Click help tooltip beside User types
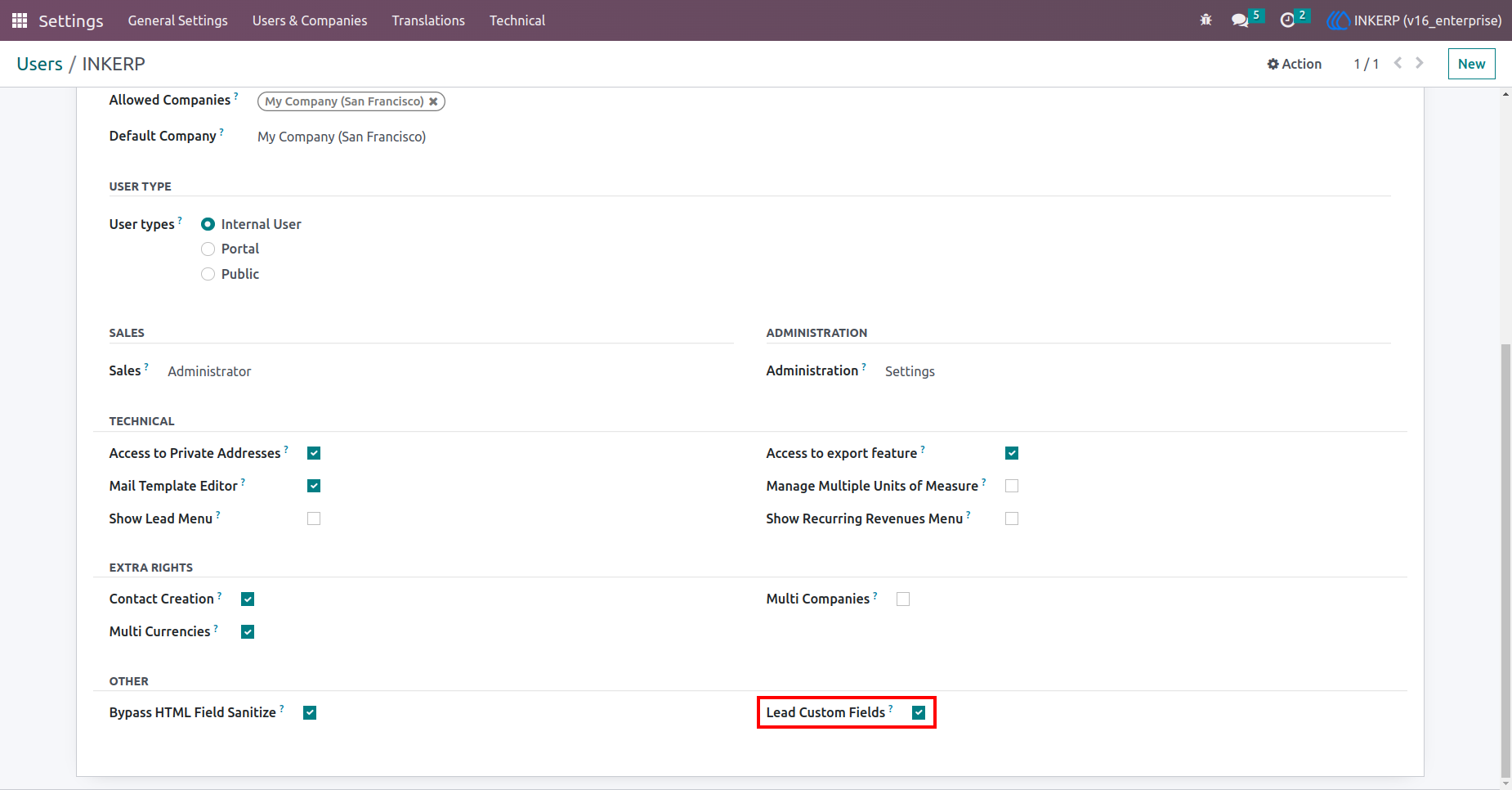This screenshot has height=790, width=1512. (x=180, y=219)
